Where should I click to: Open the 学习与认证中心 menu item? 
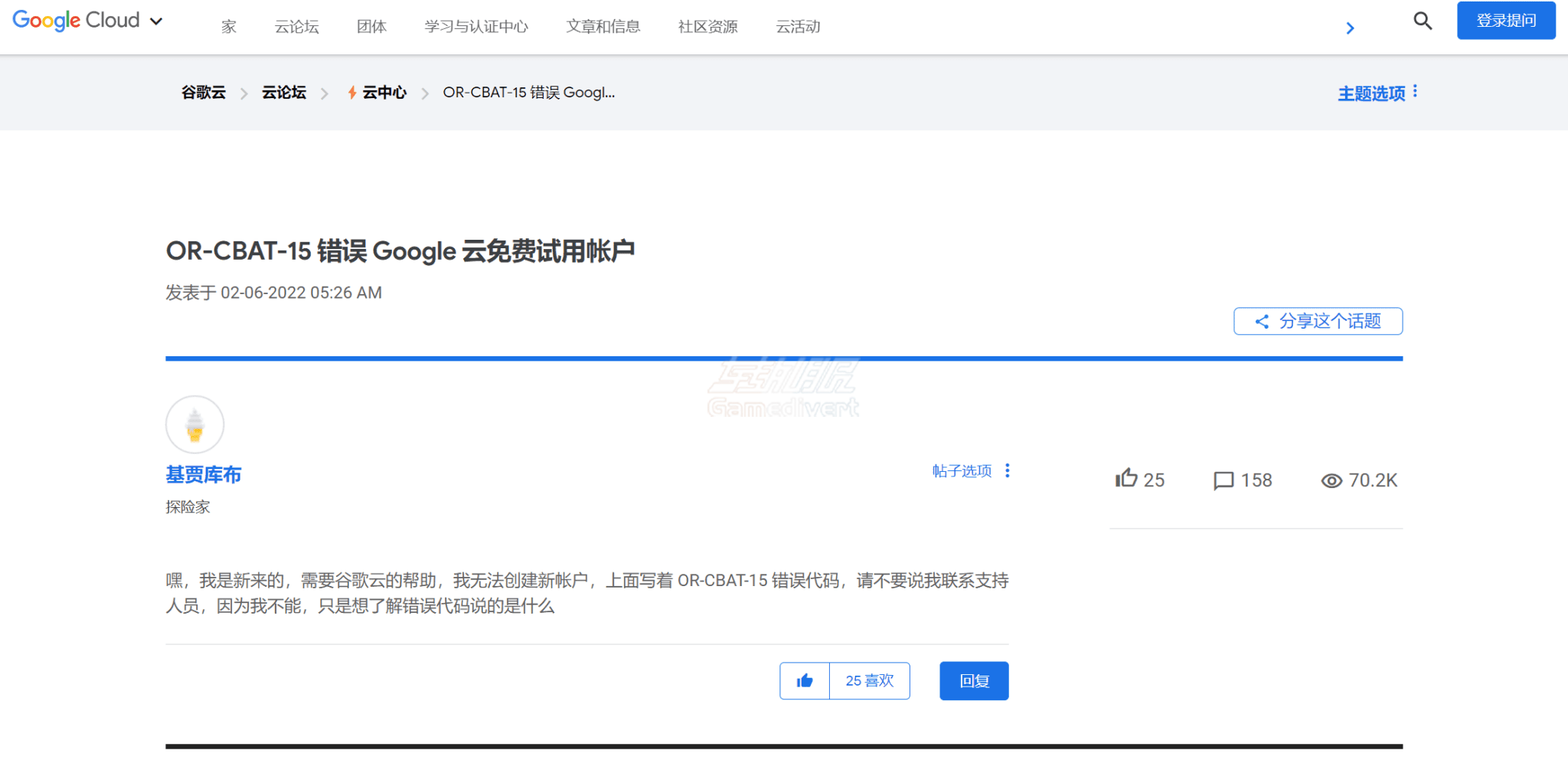pyautogui.click(x=476, y=27)
